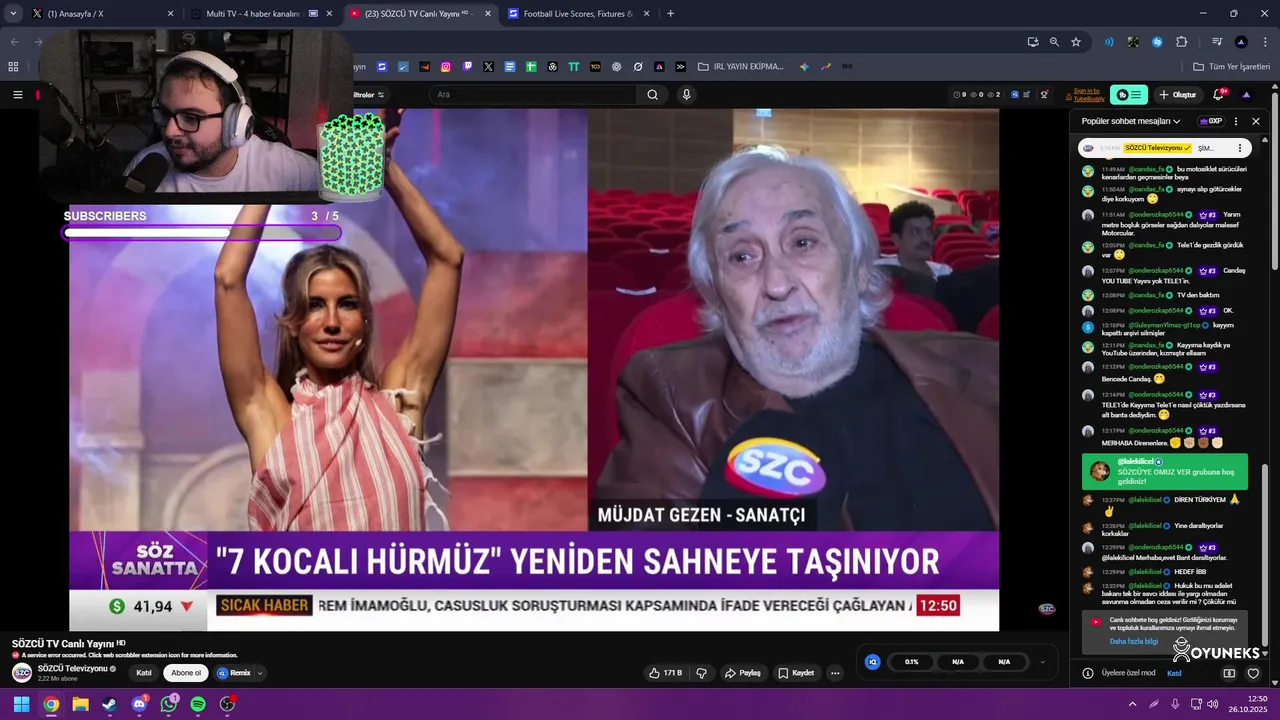Open Tüm Yer İşaretleri bookmarks folder

[1231, 67]
